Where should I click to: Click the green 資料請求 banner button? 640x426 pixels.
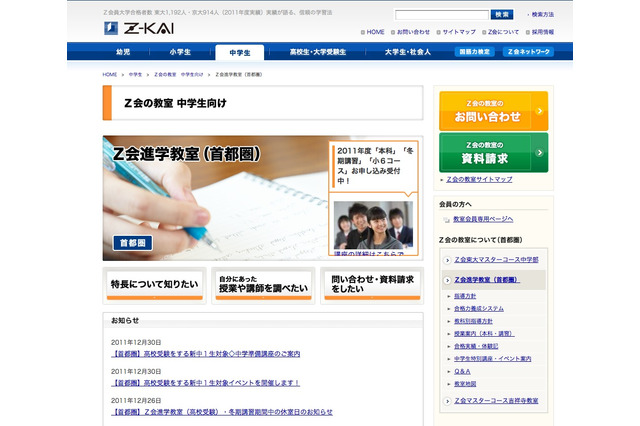point(493,153)
